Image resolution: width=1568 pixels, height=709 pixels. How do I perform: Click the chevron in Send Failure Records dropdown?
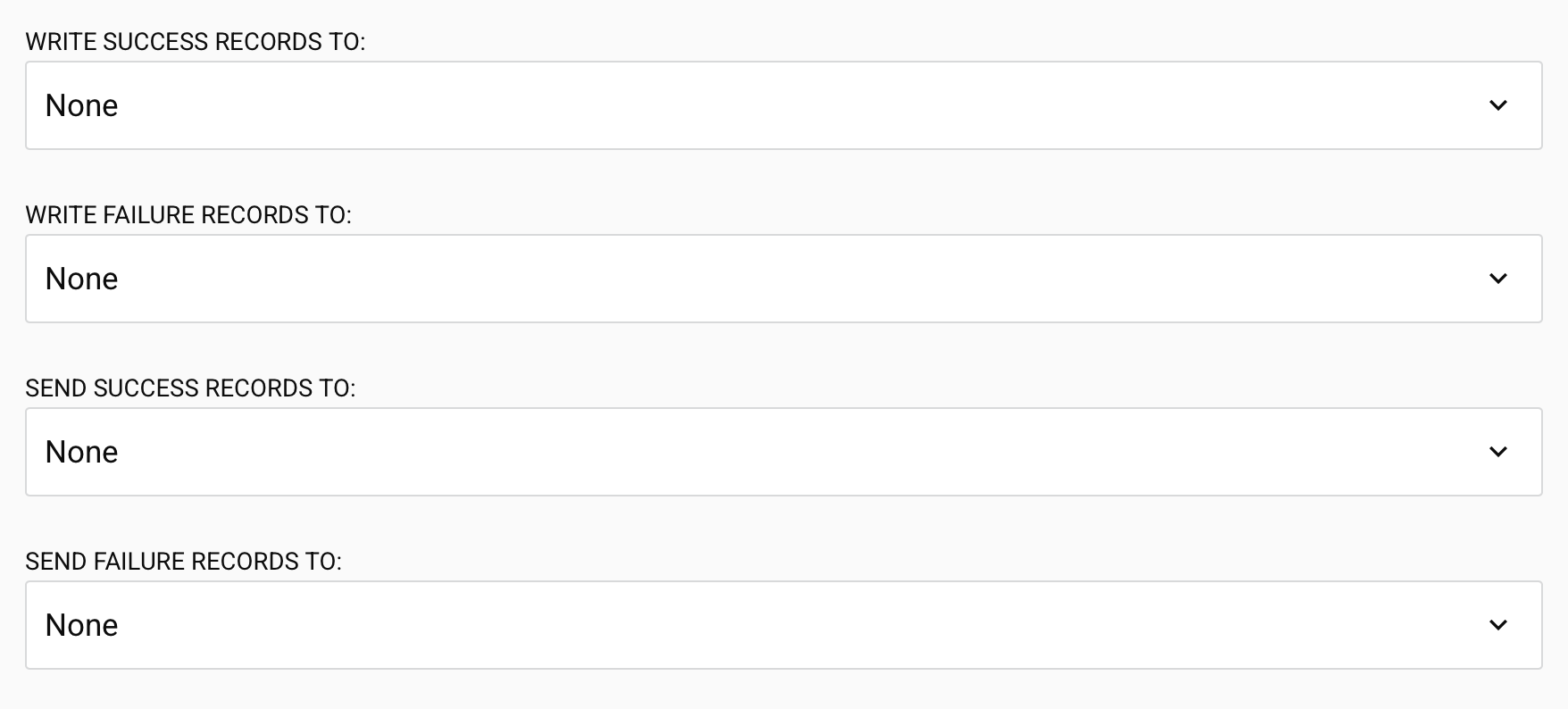pyautogui.click(x=1498, y=625)
